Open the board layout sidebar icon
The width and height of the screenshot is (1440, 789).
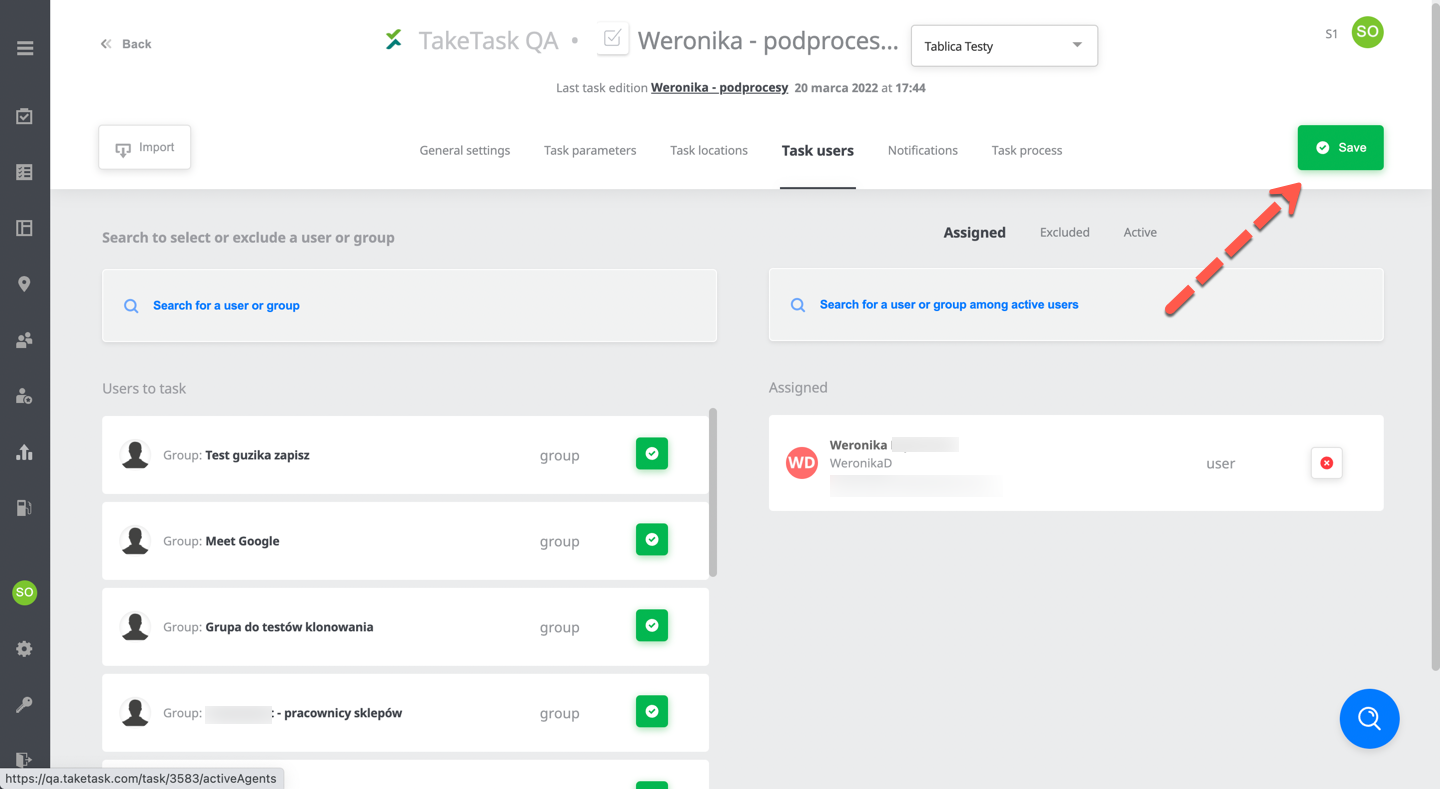pyautogui.click(x=25, y=228)
